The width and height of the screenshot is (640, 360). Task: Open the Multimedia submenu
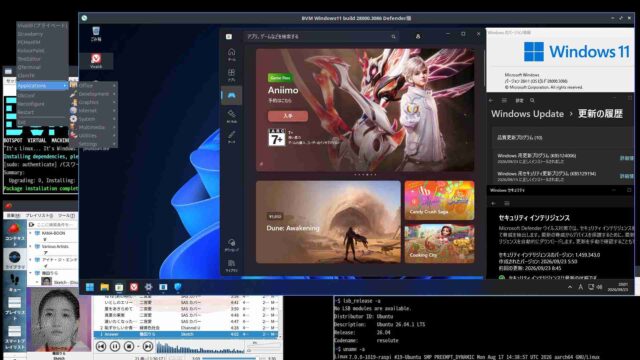coord(93,127)
